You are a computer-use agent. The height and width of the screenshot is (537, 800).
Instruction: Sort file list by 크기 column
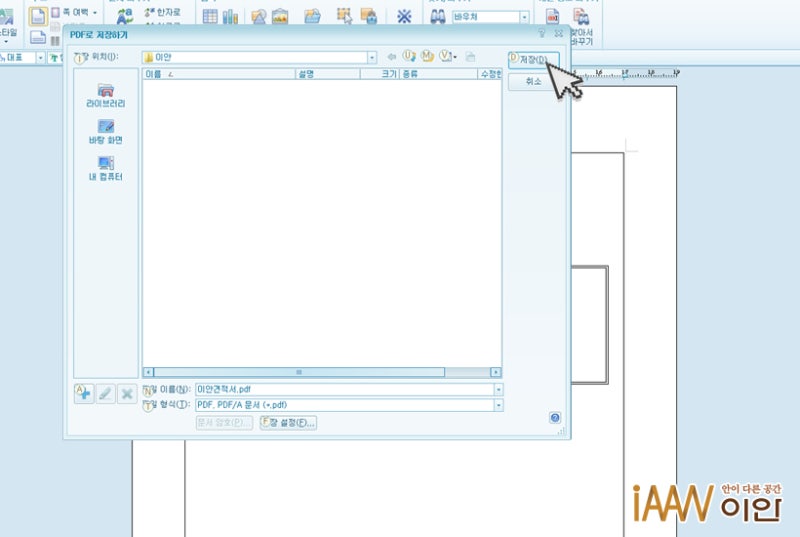[x=380, y=74]
